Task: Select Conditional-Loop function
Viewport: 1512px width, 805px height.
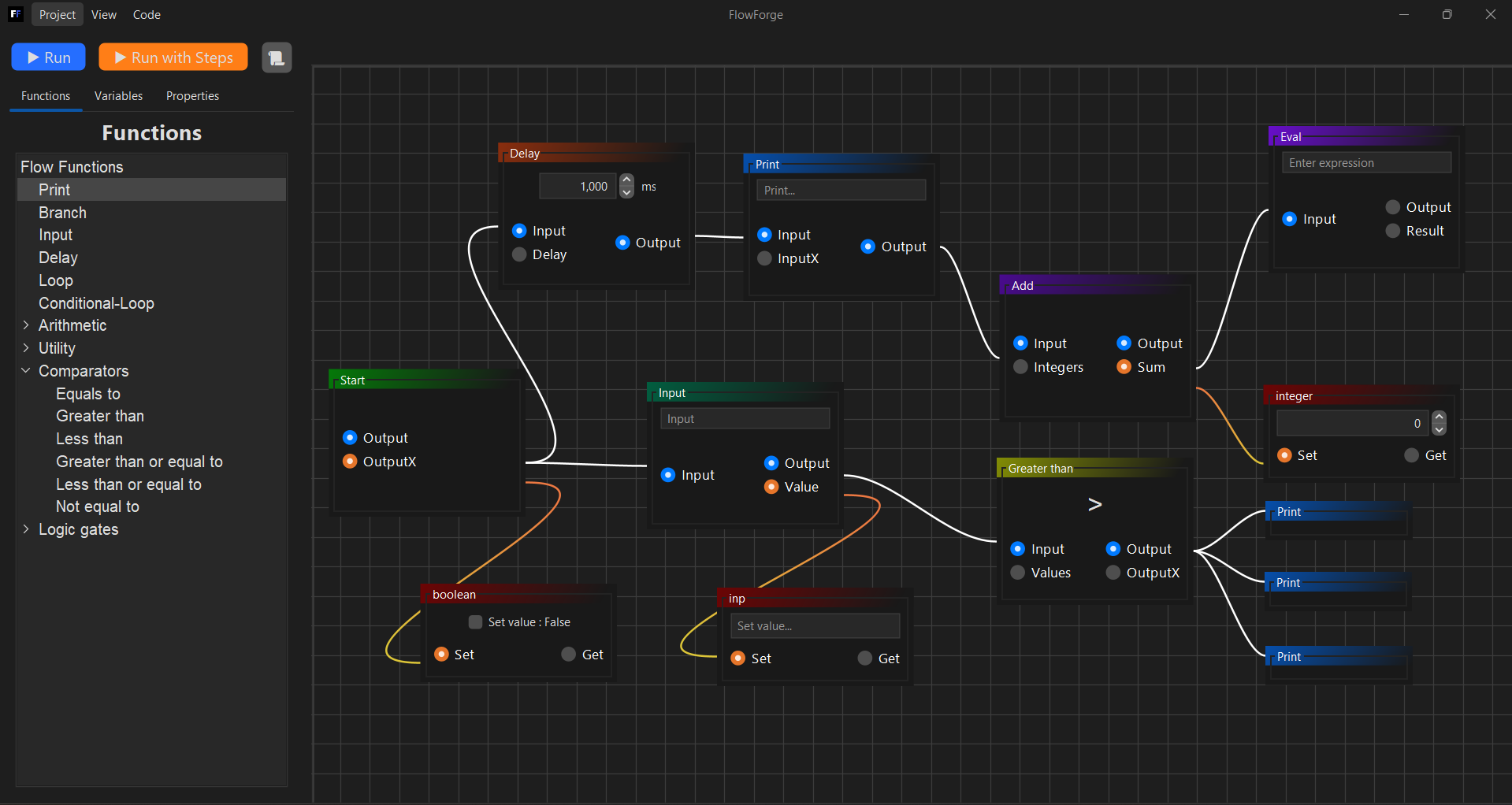Action: click(151, 303)
